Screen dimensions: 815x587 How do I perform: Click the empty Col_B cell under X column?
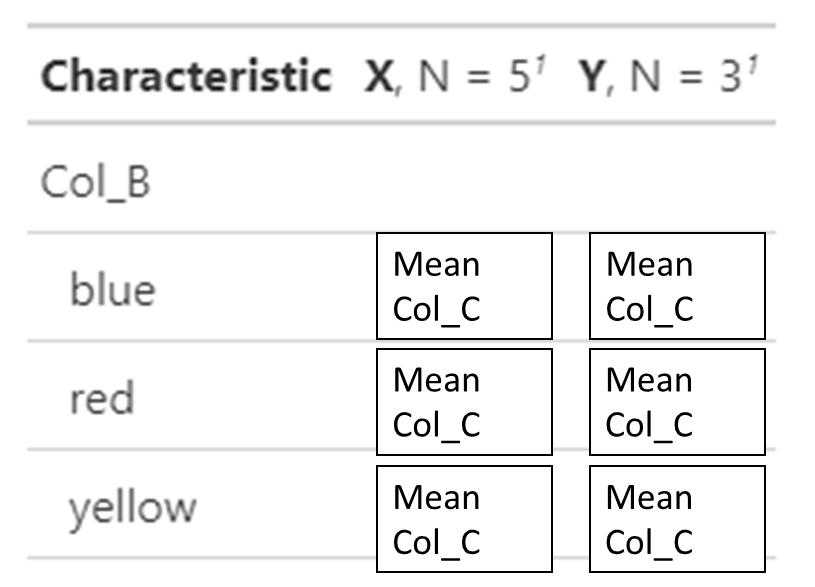pyautogui.click(x=464, y=182)
